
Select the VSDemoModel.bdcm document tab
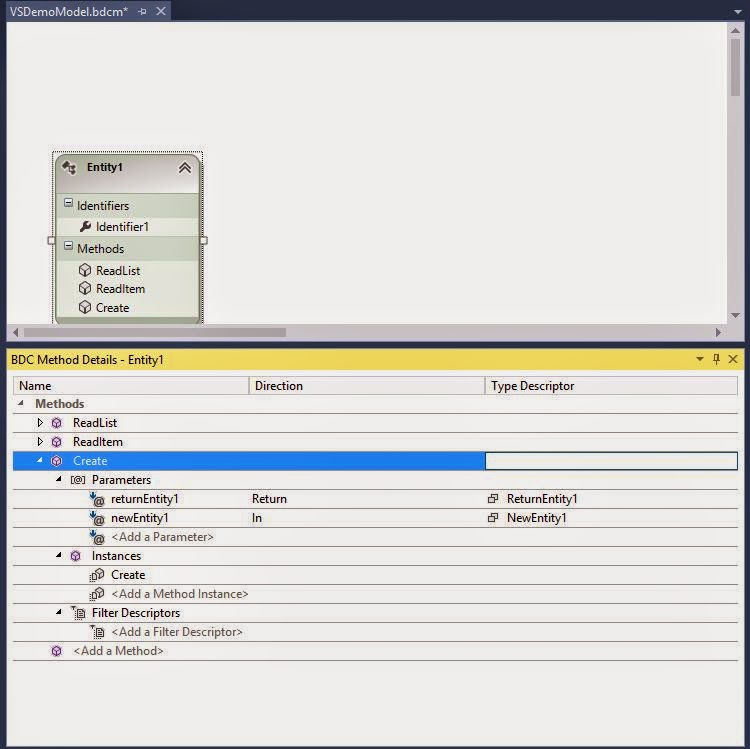(69, 11)
